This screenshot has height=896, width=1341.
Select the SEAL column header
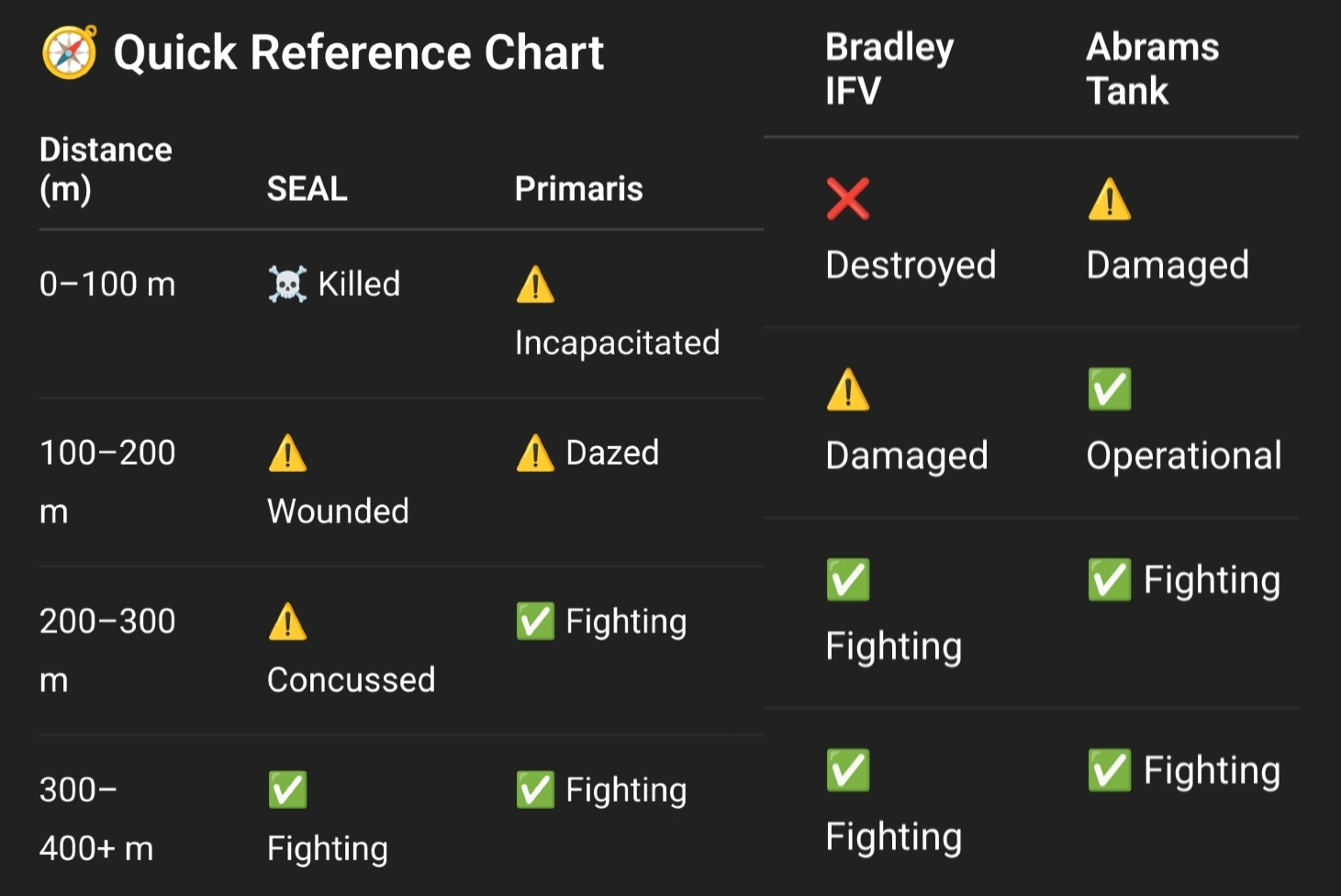coord(307,189)
